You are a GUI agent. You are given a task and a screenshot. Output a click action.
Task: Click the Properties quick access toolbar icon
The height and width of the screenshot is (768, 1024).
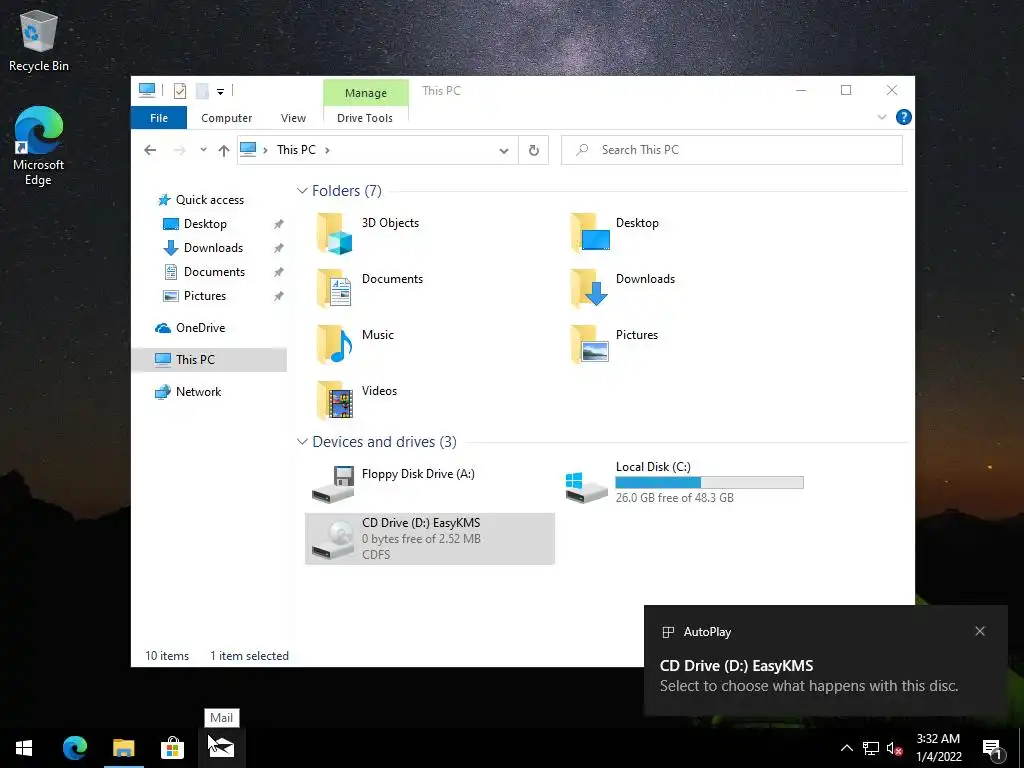[180, 91]
